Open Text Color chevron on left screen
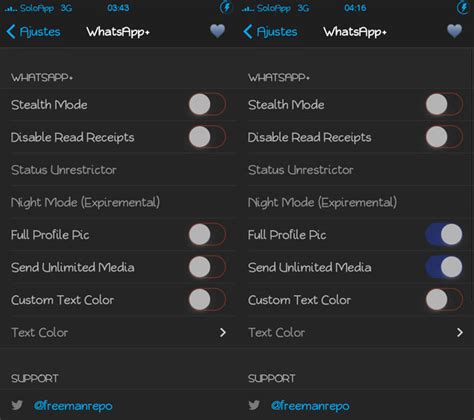This screenshot has height=420, width=474. pyautogui.click(x=223, y=332)
